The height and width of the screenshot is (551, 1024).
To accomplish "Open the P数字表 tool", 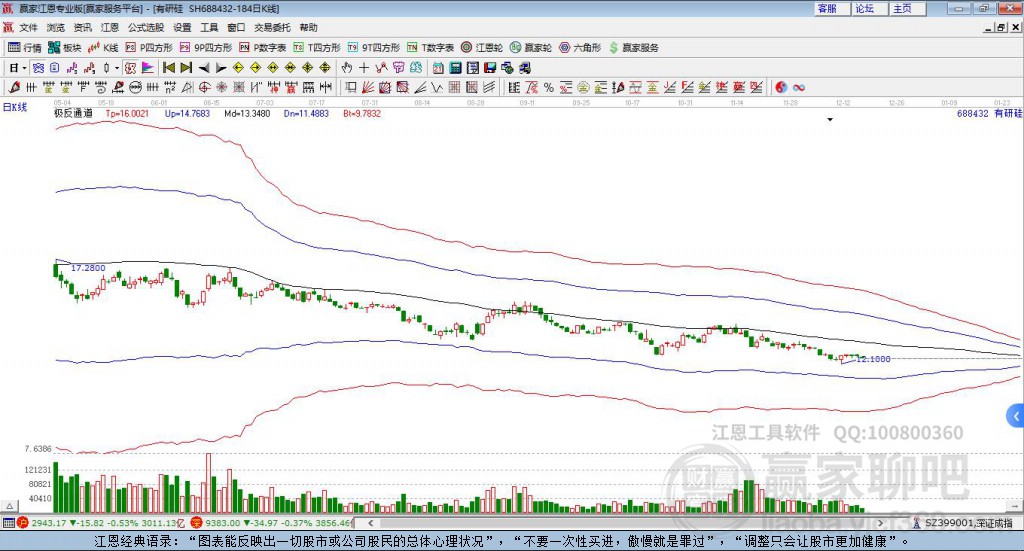I will [263, 48].
